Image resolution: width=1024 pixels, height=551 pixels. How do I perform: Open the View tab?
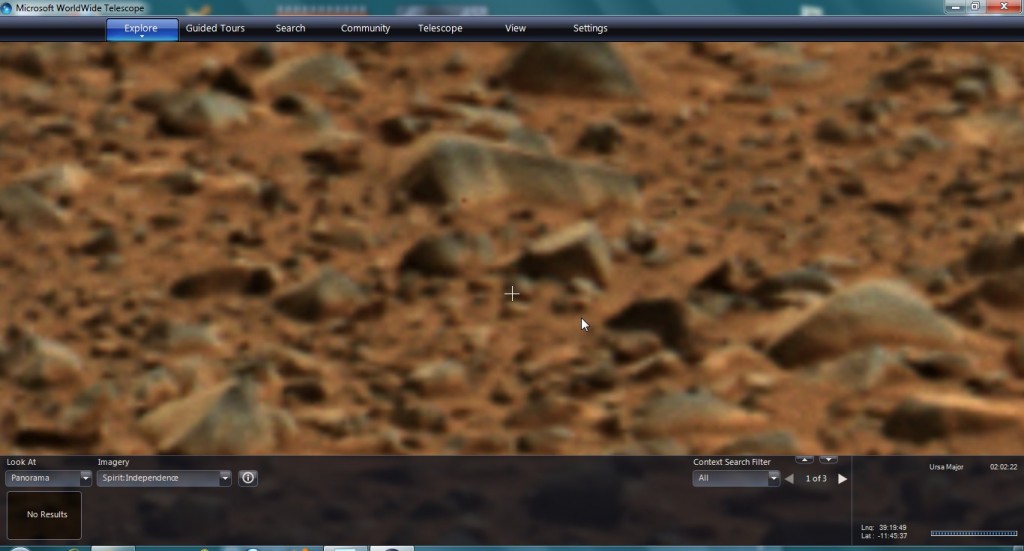pyautogui.click(x=515, y=28)
